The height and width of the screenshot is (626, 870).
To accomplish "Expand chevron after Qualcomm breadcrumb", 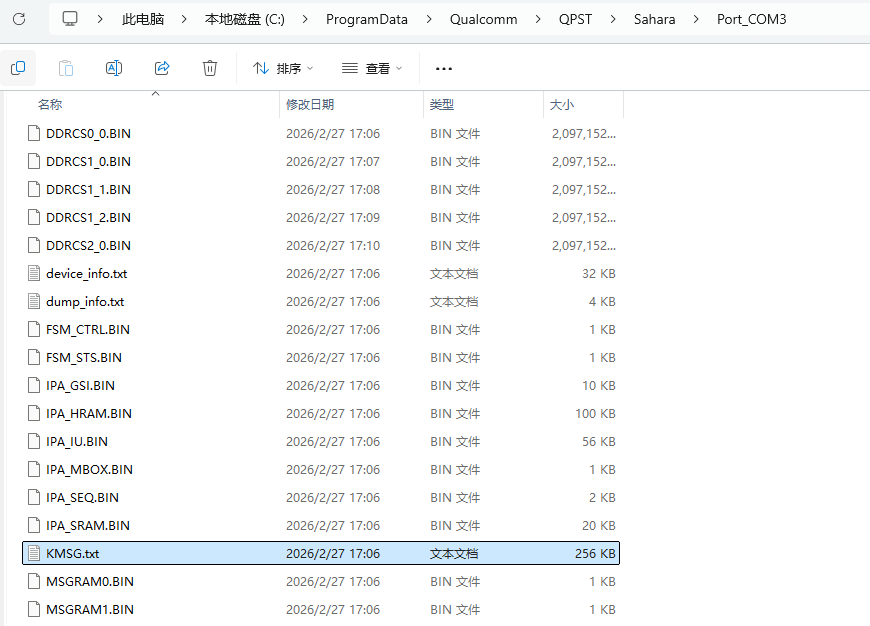I will tap(538, 19).
